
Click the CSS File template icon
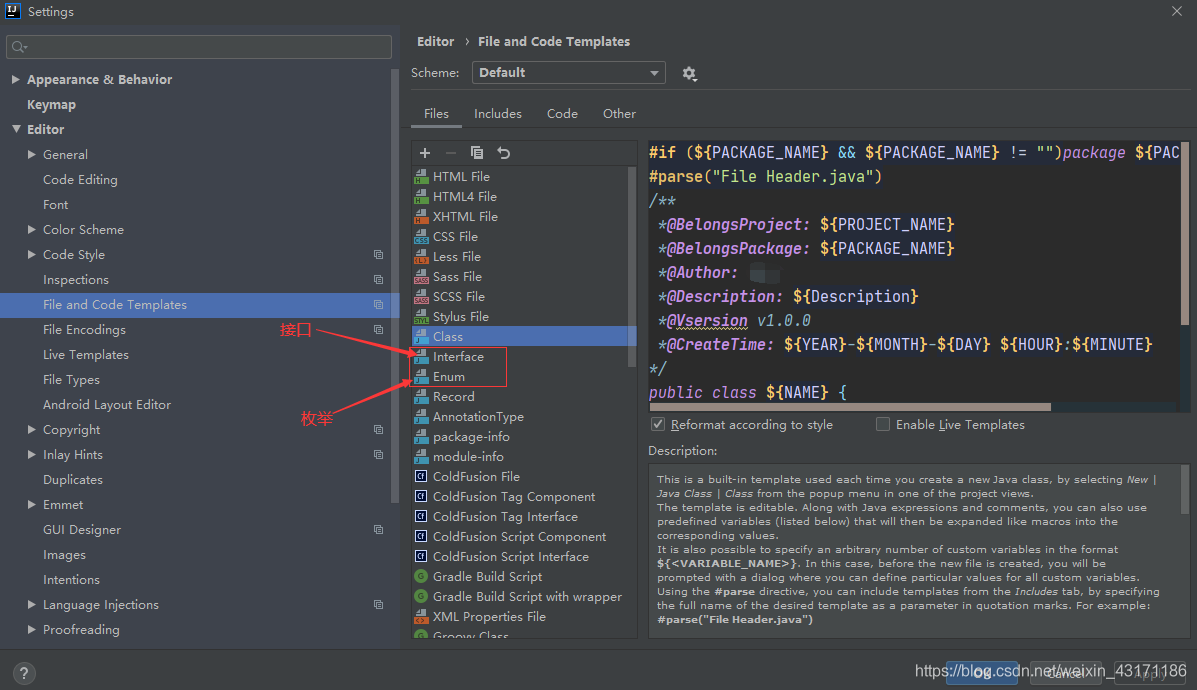(421, 237)
